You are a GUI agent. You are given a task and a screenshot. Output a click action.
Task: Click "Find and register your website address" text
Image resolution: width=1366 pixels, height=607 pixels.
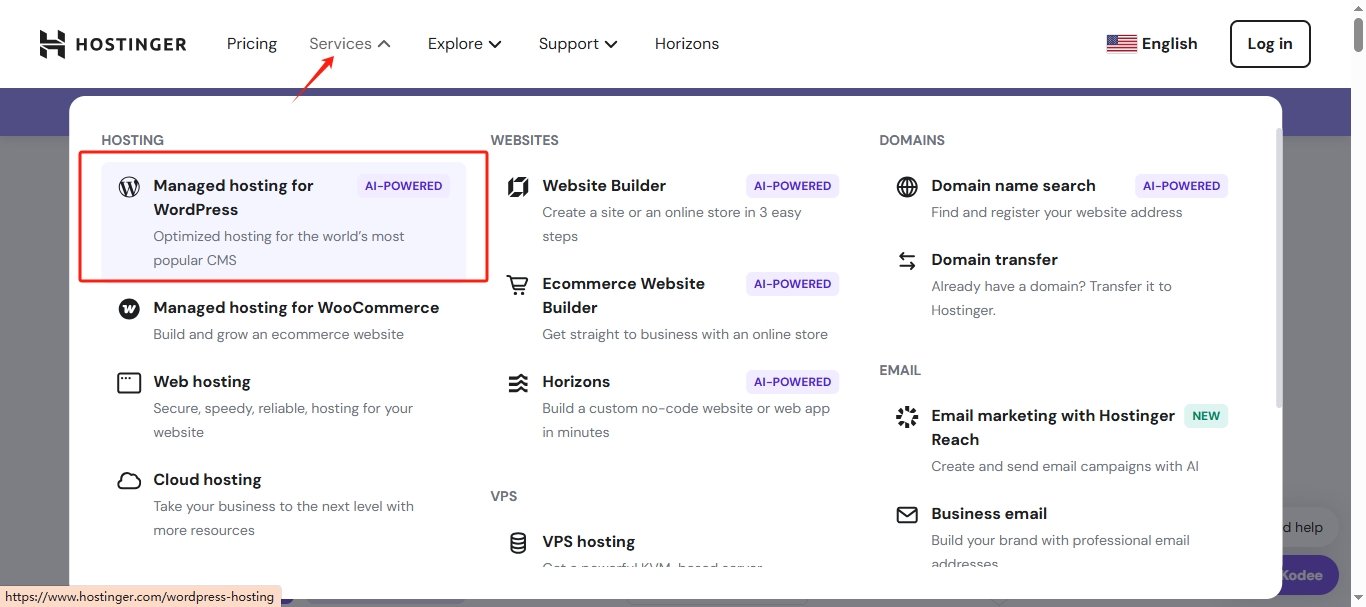(1057, 212)
